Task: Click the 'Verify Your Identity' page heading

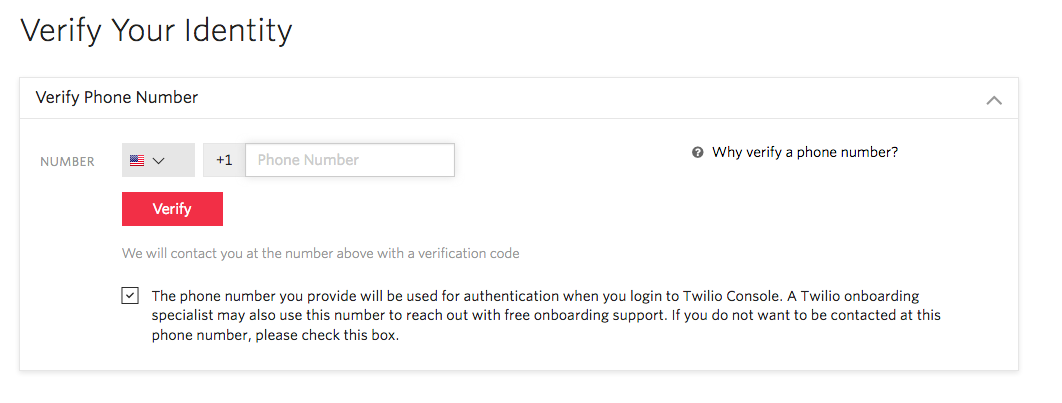Action: (156, 30)
